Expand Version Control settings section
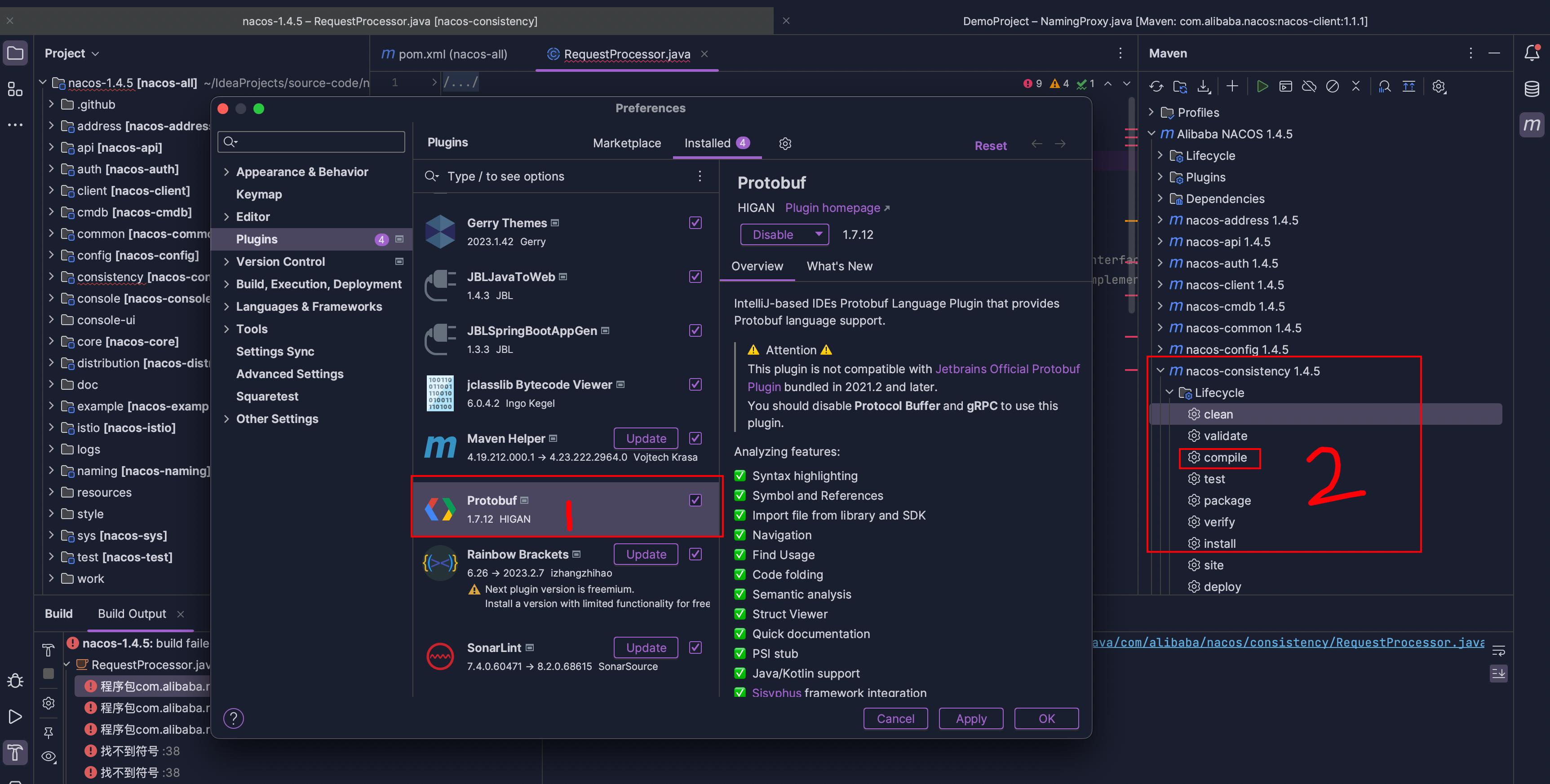The height and width of the screenshot is (784, 1550). [x=226, y=261]
